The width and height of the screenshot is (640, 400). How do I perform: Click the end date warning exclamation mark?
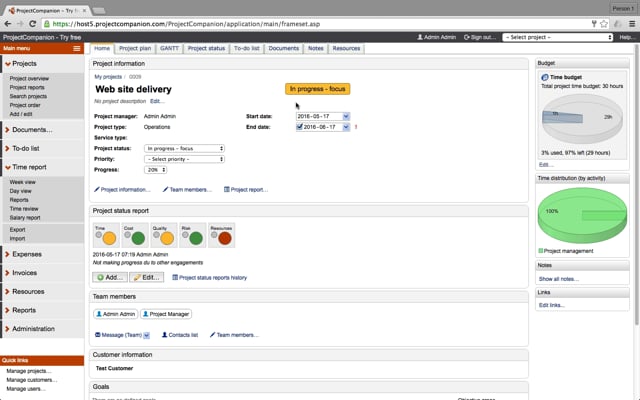coord(356,127)
